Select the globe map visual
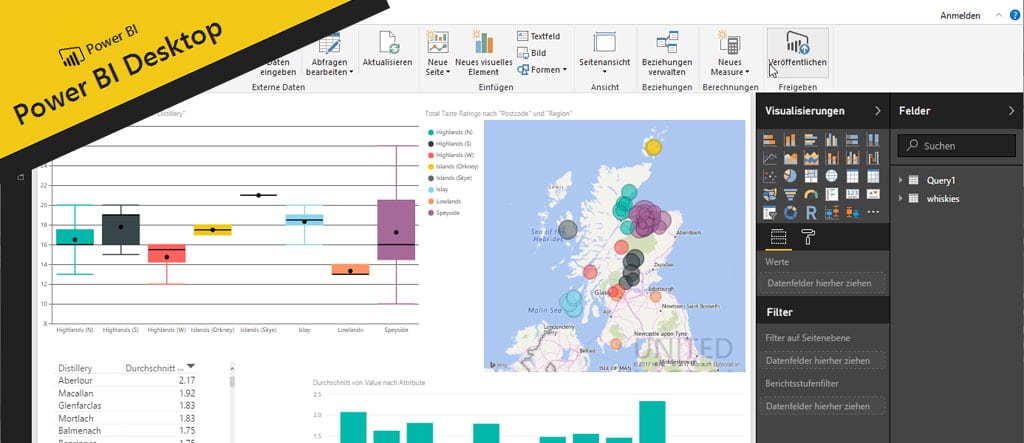The height and width of the screenshot is (443, 1024). 831,176
